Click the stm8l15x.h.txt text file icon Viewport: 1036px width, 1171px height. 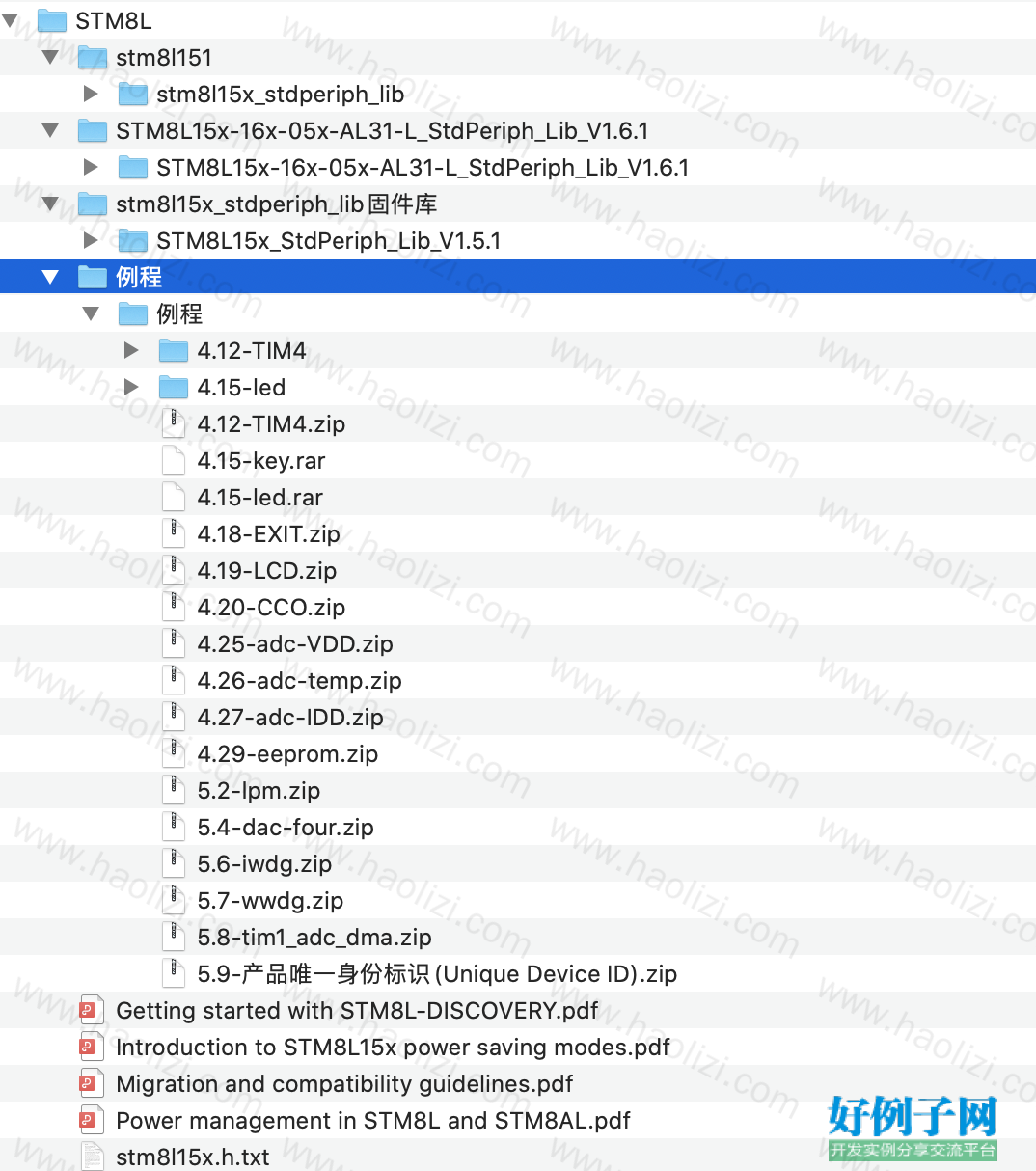(x=92, y=1157)
